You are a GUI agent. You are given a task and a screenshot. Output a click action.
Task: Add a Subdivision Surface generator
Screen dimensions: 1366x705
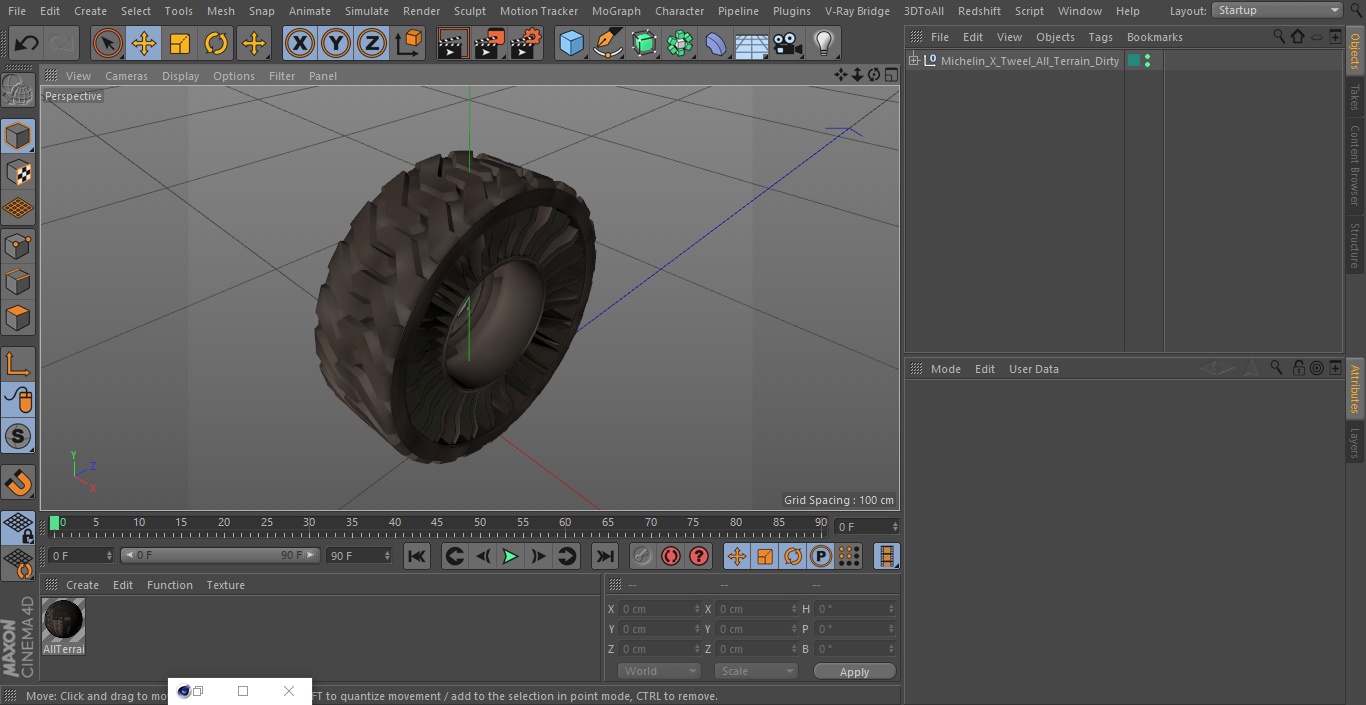[644, 44]
